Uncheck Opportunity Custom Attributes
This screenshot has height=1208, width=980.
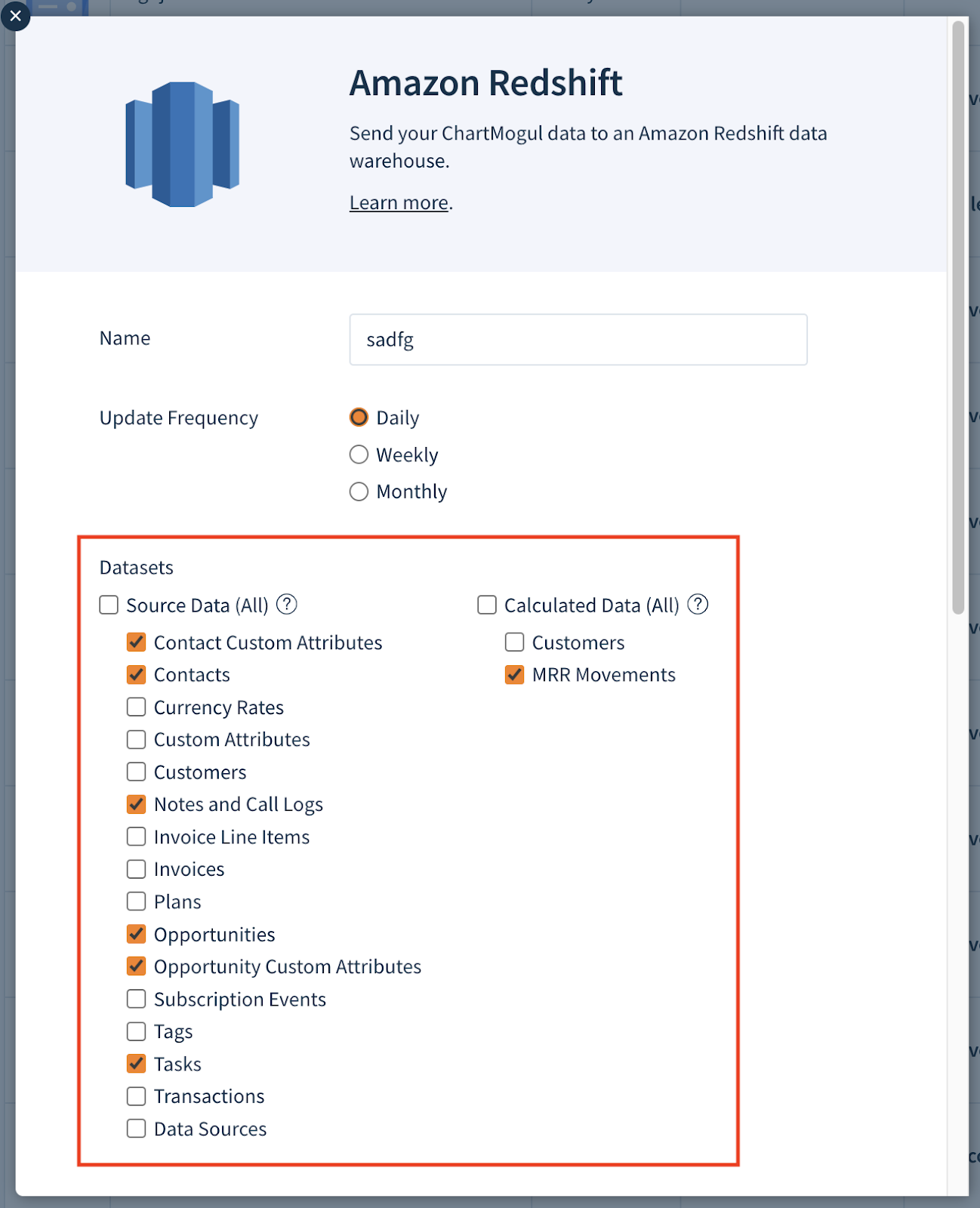click(x=137, y=966)
